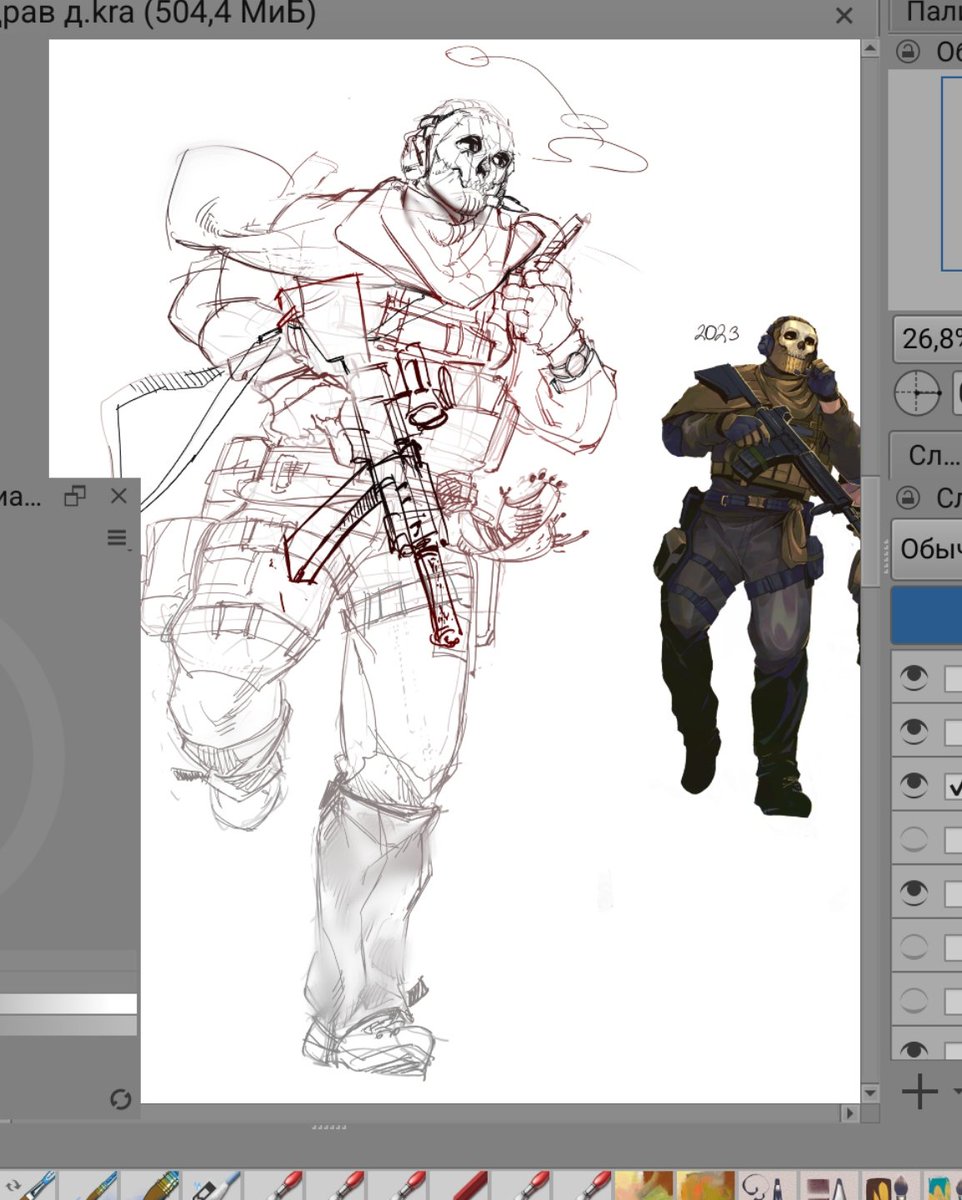Close the д.kra document tab
Image resolution: width=962 pixels, height=1200 pixels.
coord(844,15)
